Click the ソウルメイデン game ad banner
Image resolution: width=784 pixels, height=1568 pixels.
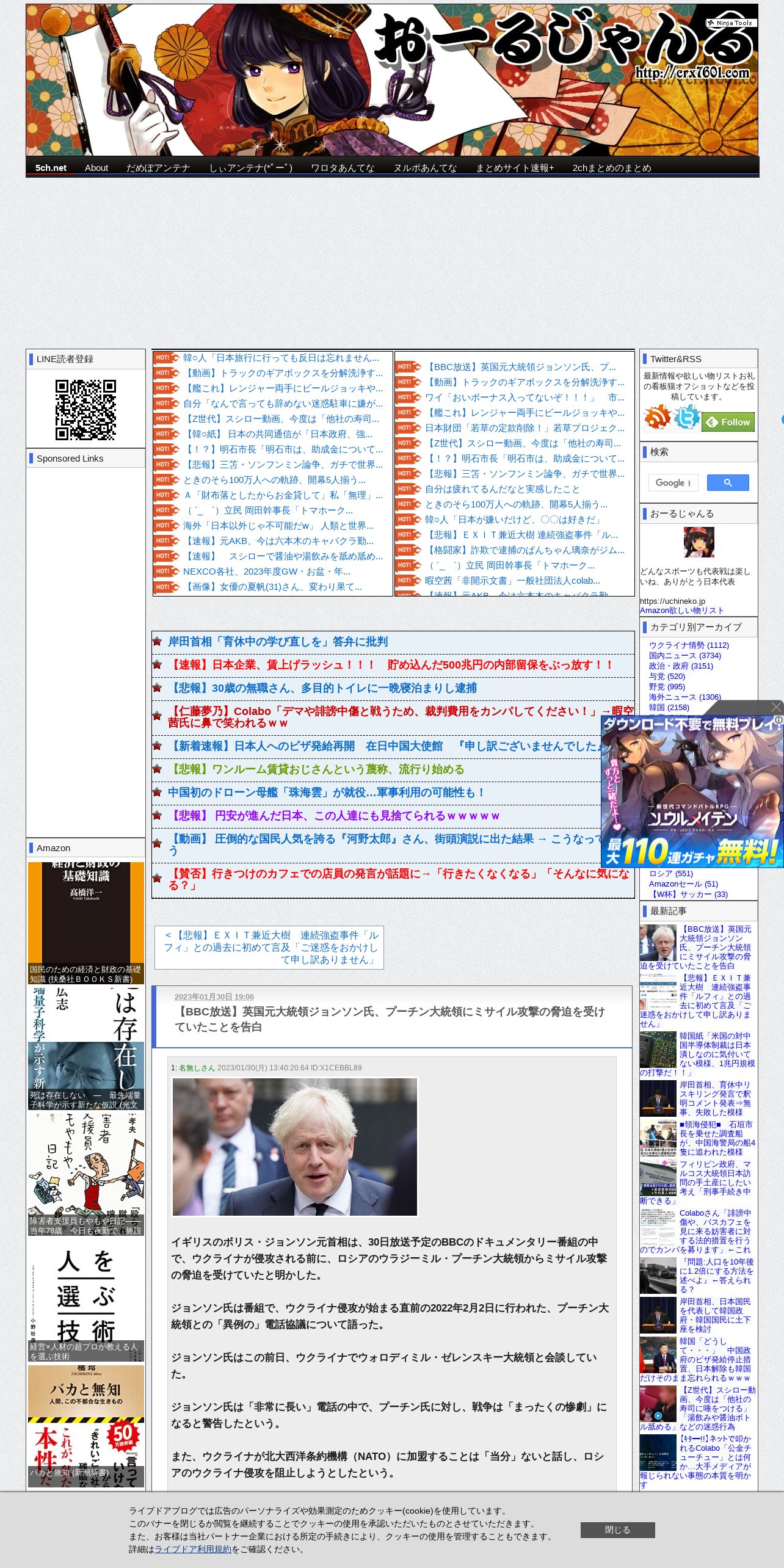pos(692,791)
